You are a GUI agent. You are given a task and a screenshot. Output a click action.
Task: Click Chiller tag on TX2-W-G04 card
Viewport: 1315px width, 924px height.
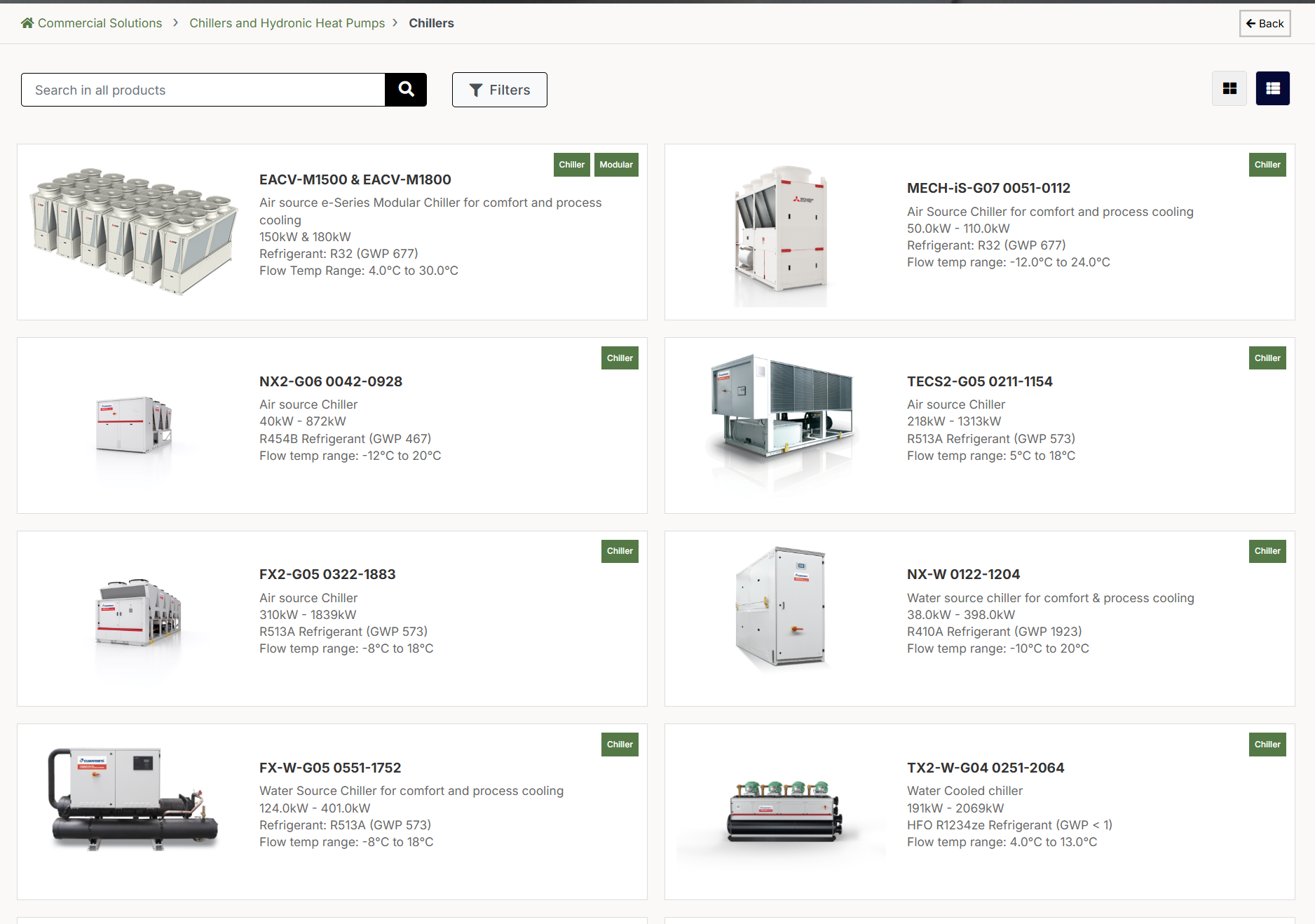click(1267, 745)
